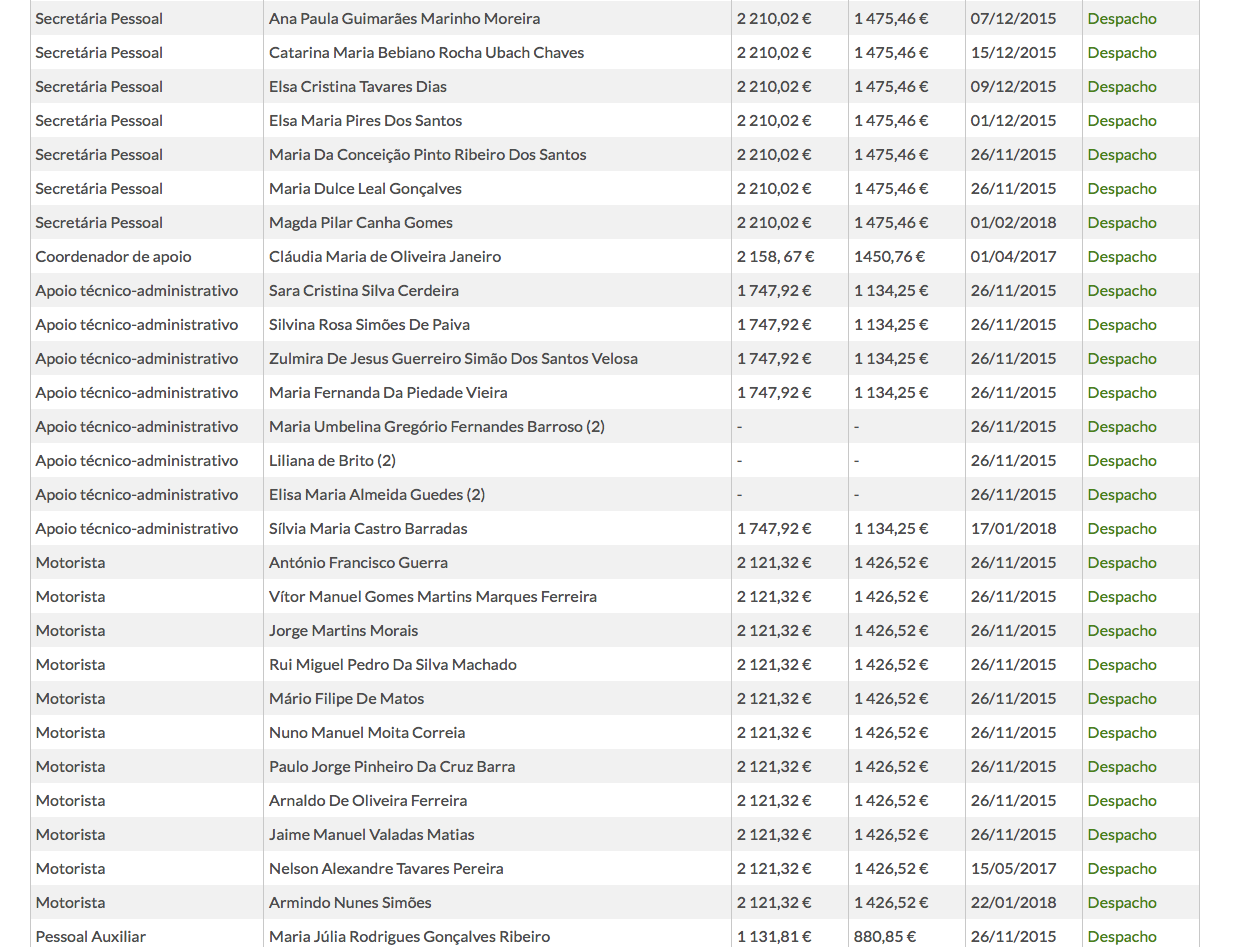Click the date 01/02/2018 cell

point(1013,223)
